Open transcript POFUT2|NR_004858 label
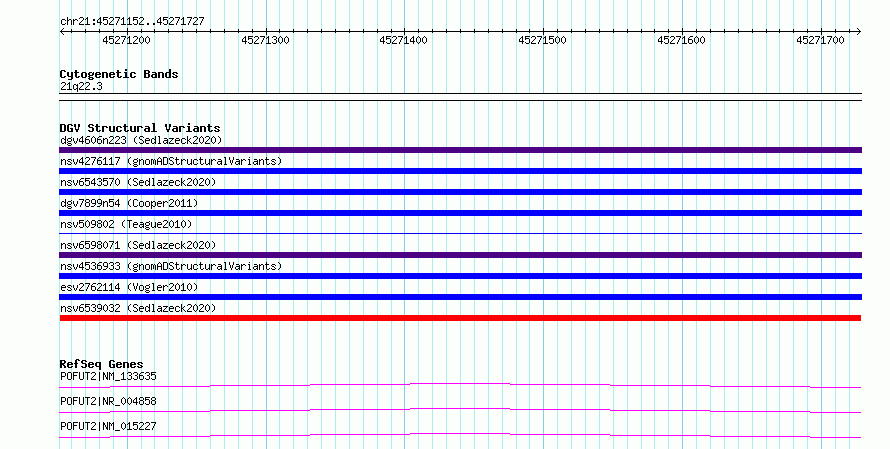Screen dimensions: 890x449 108,401
